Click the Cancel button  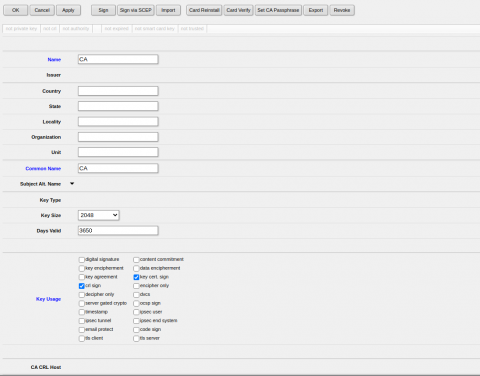coord(42,10)
